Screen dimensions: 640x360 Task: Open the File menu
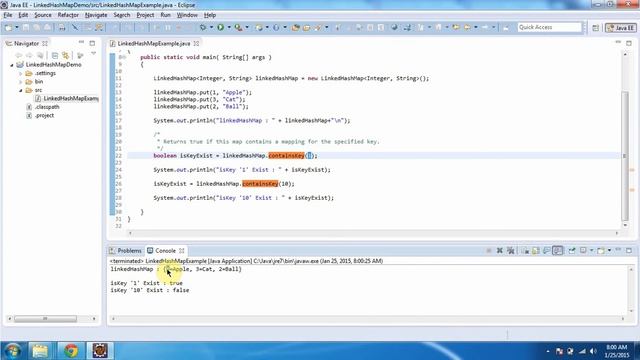8,15
